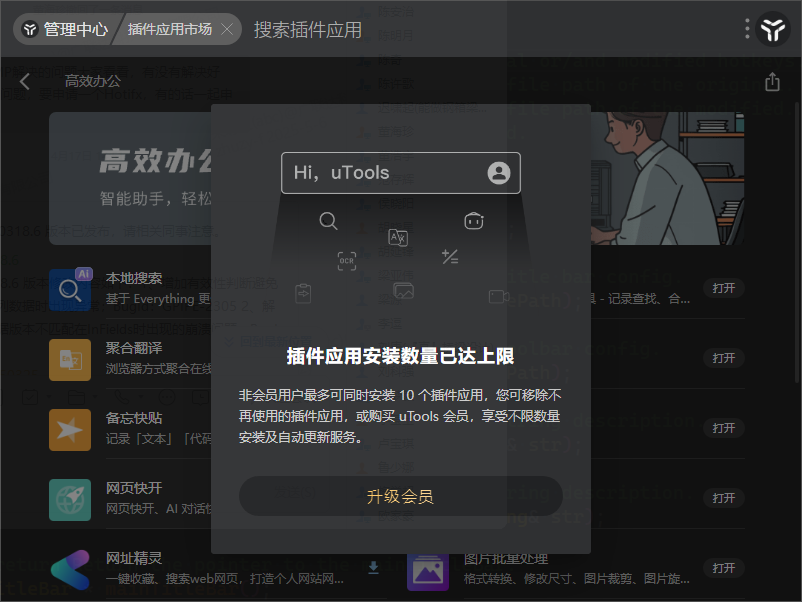Screen dimensions: 802x602
Task: Click the 聚合翻译 plugin title
Action: pos(134,348)
